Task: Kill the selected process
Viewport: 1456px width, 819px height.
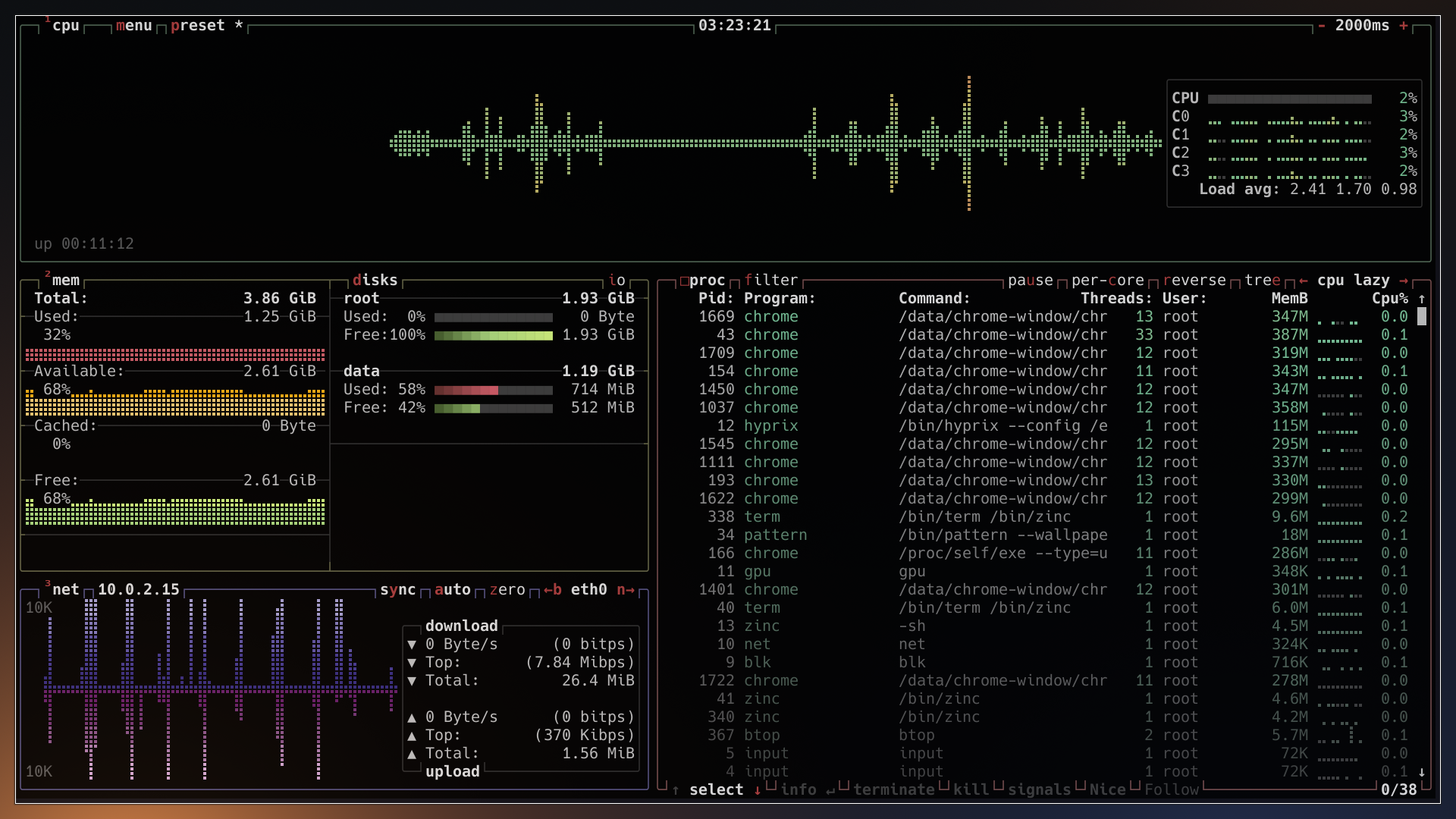Action: click(x=971, y=789)
